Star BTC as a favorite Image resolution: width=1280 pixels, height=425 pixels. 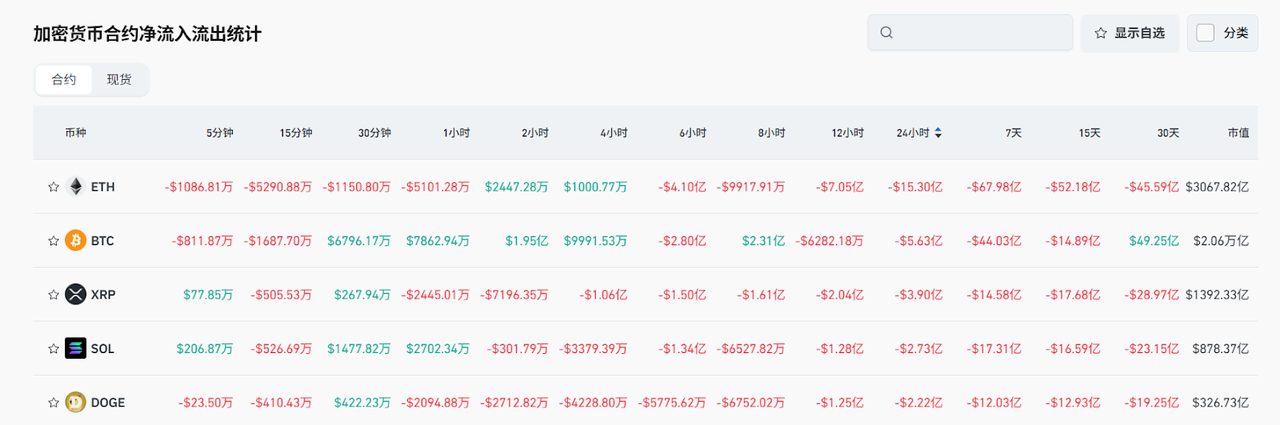click(53, 241)
